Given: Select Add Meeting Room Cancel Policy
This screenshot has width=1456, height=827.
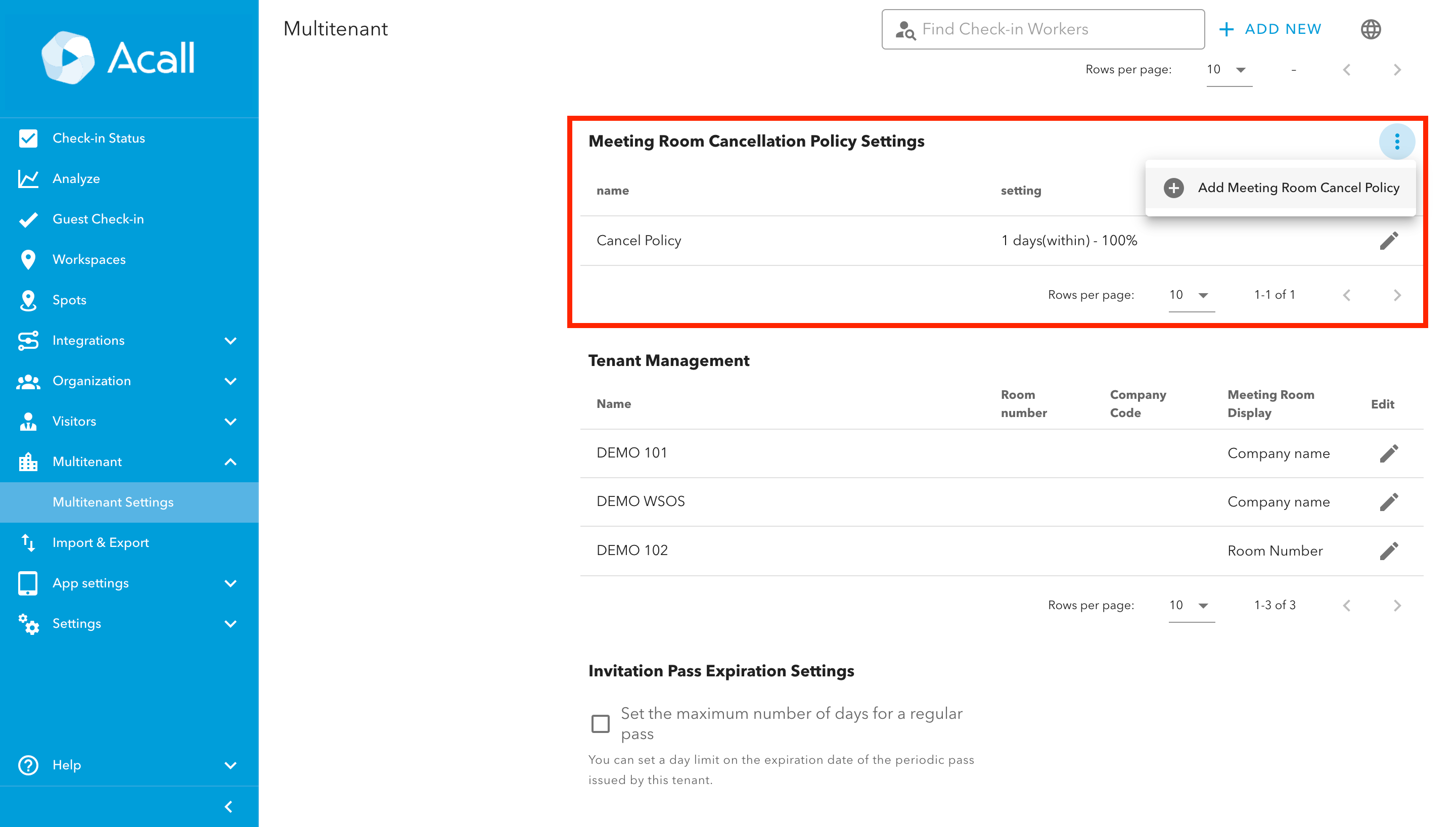Looking at the screenshot, I should (x=1280, y=188).
